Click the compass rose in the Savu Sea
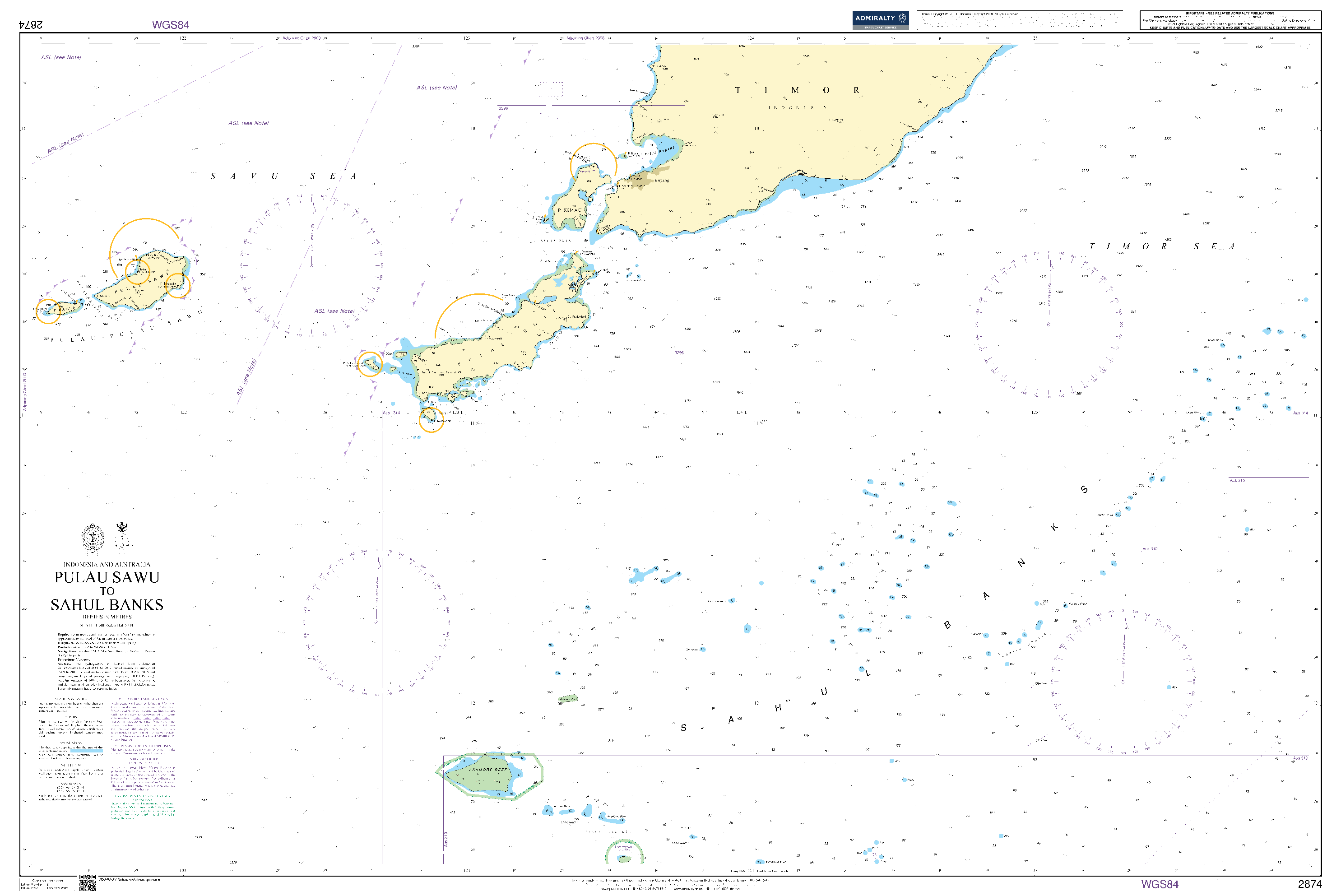 click(312, 266)
